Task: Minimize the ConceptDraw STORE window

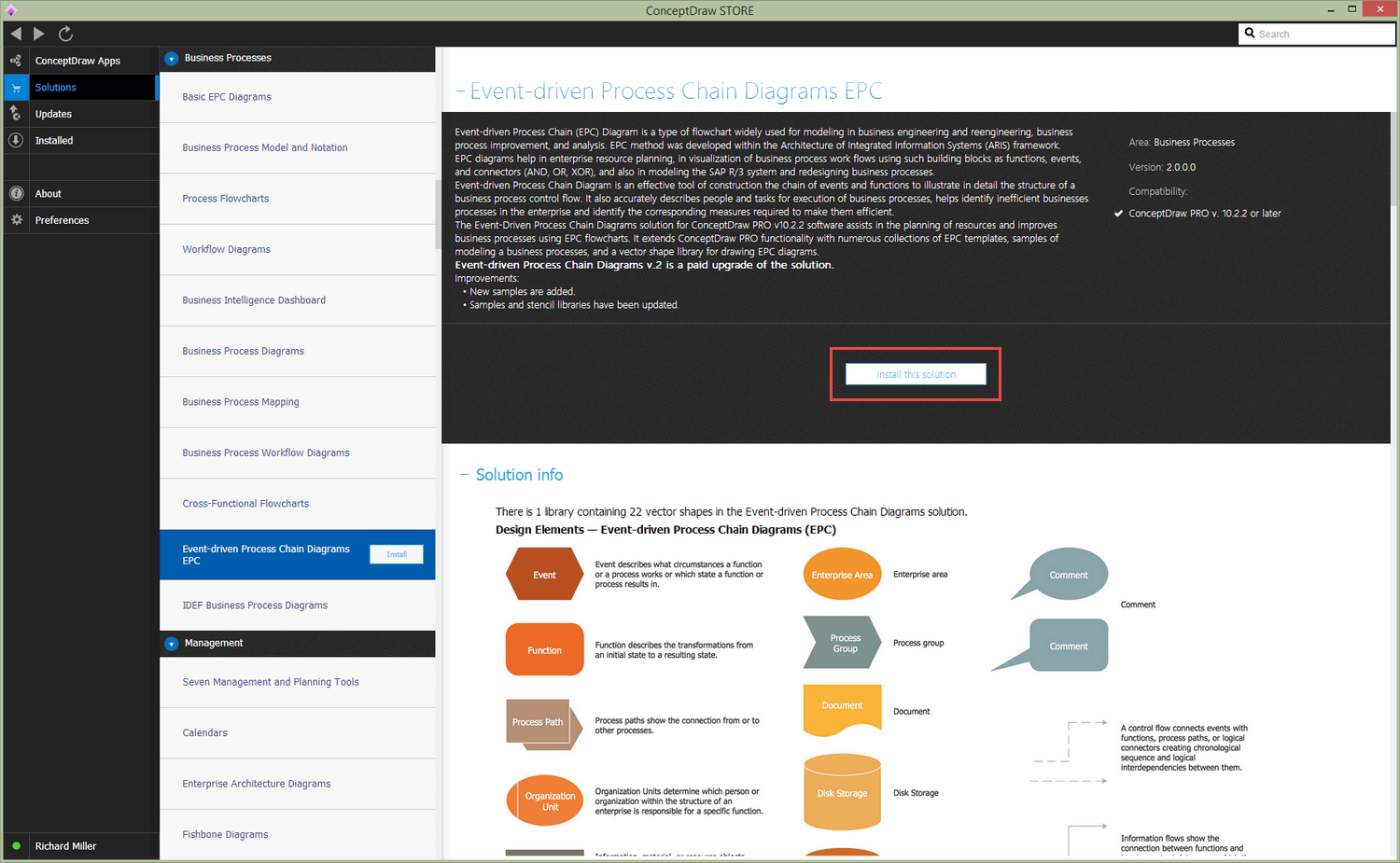Action: [1329, 9]
